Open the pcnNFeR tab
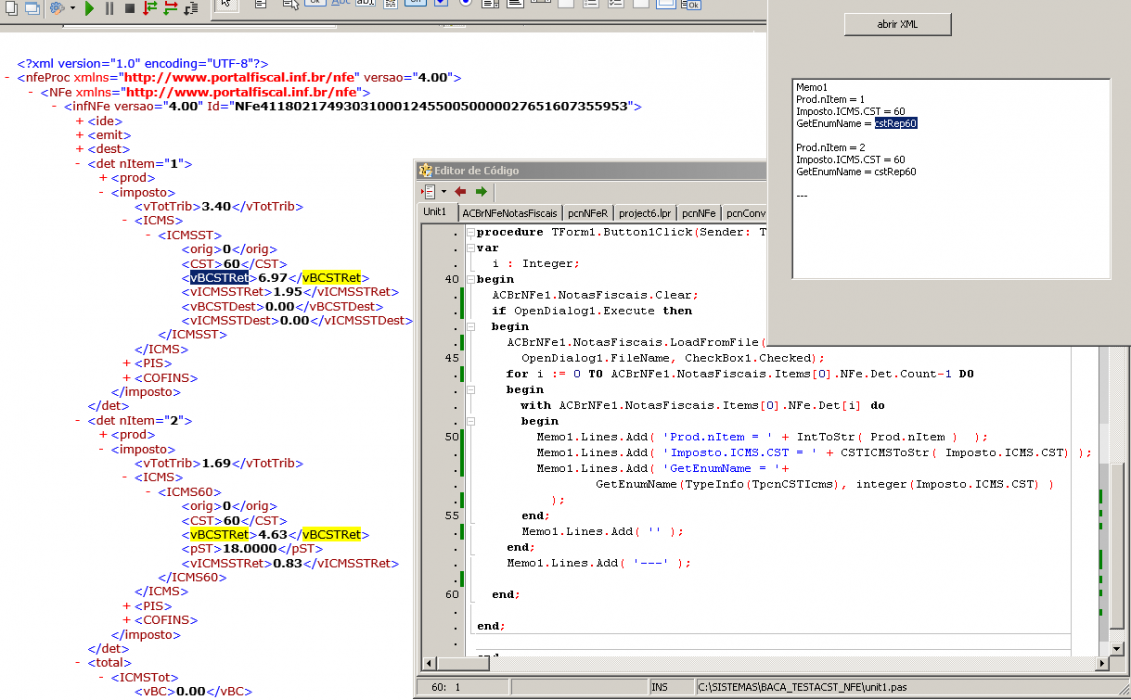The width and height of the screenshot is (1131, 700). [x=588, y=214]
